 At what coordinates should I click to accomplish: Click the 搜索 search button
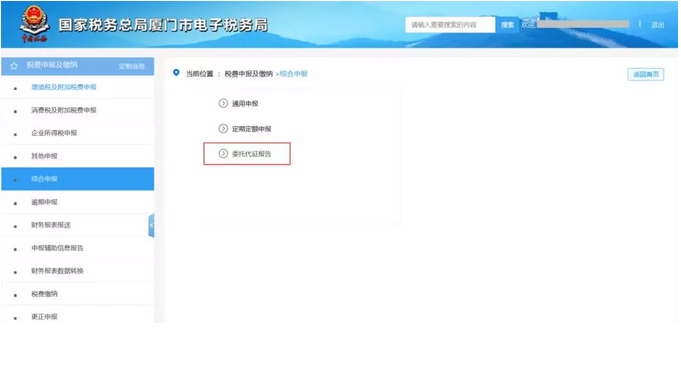(x=507, y=25)
